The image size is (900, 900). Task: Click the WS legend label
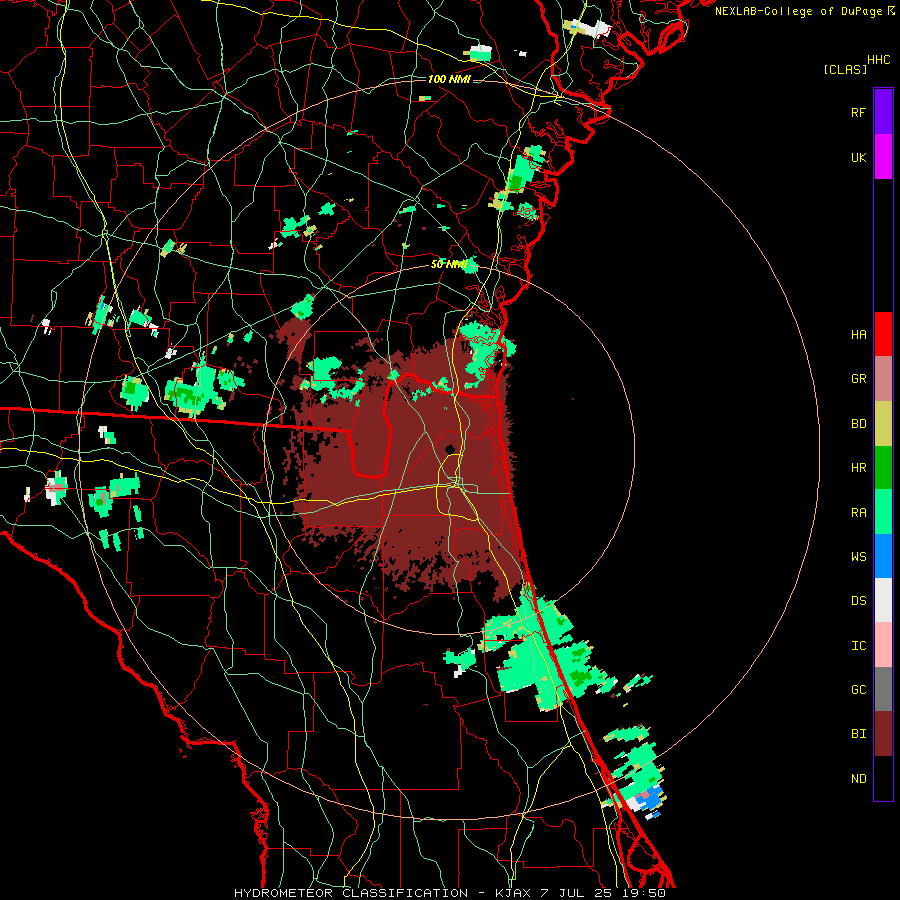tap(858, 557)
